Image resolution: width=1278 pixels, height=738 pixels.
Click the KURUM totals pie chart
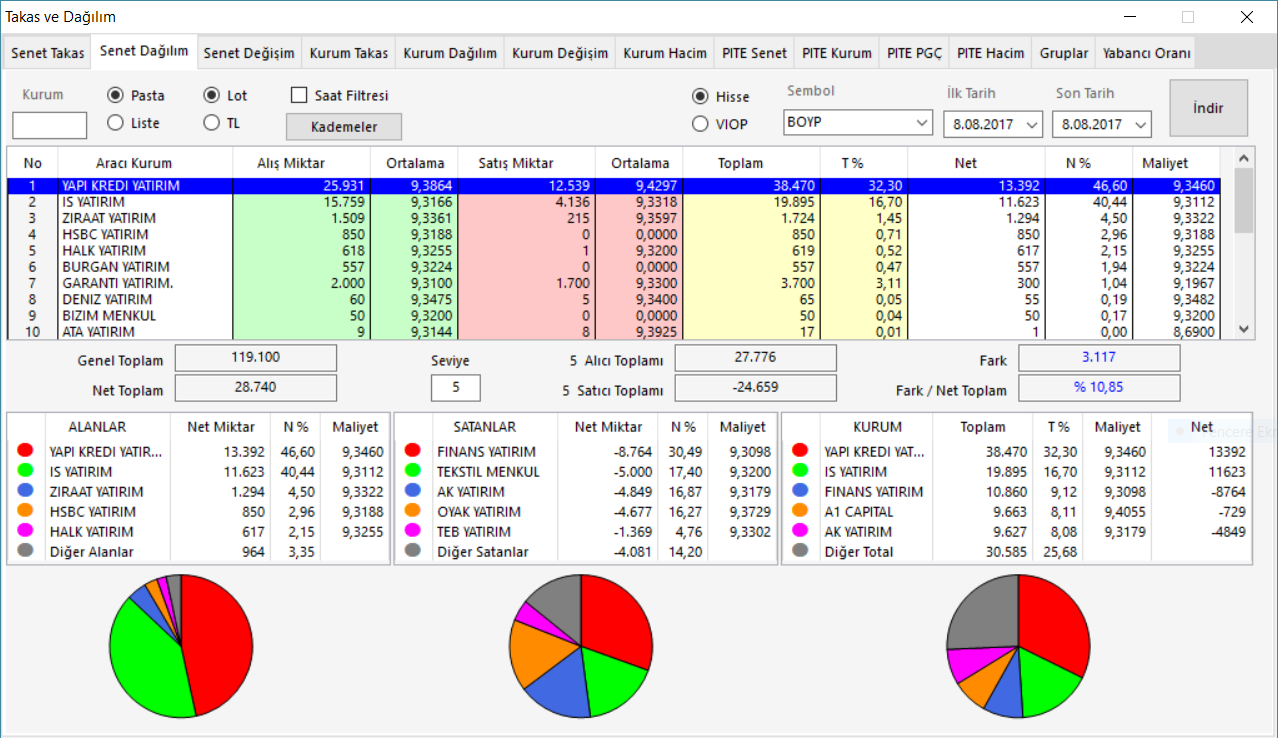tap(1018, 646)
